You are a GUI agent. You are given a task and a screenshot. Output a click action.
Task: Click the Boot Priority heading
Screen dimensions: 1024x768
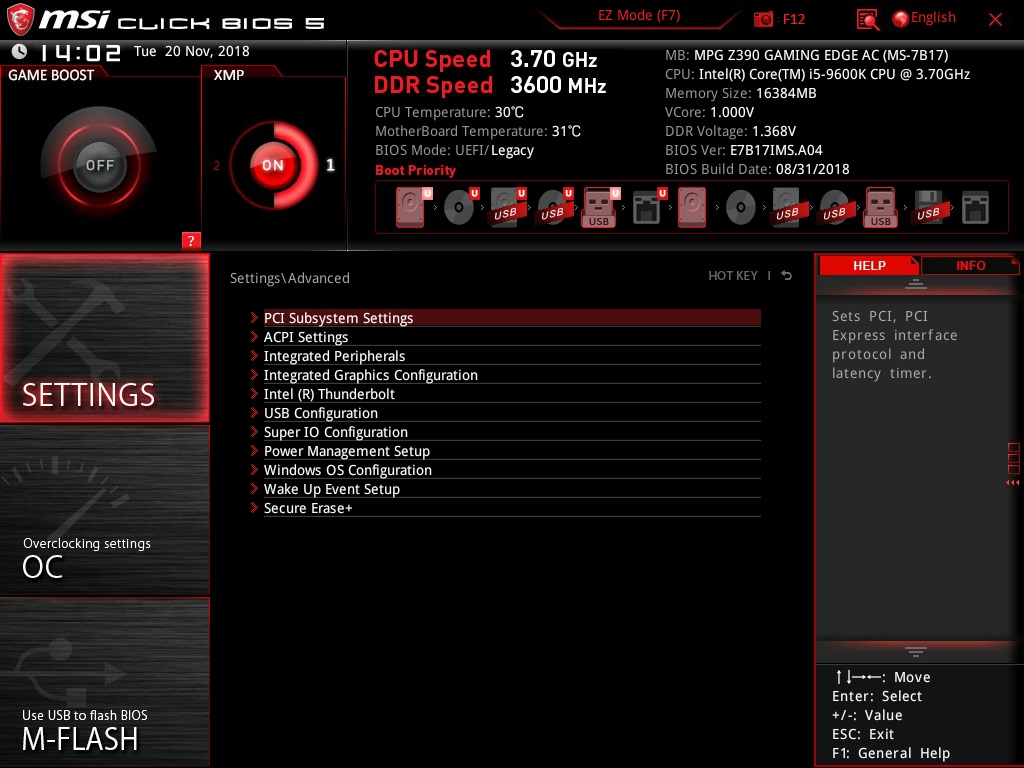(415, 170)
